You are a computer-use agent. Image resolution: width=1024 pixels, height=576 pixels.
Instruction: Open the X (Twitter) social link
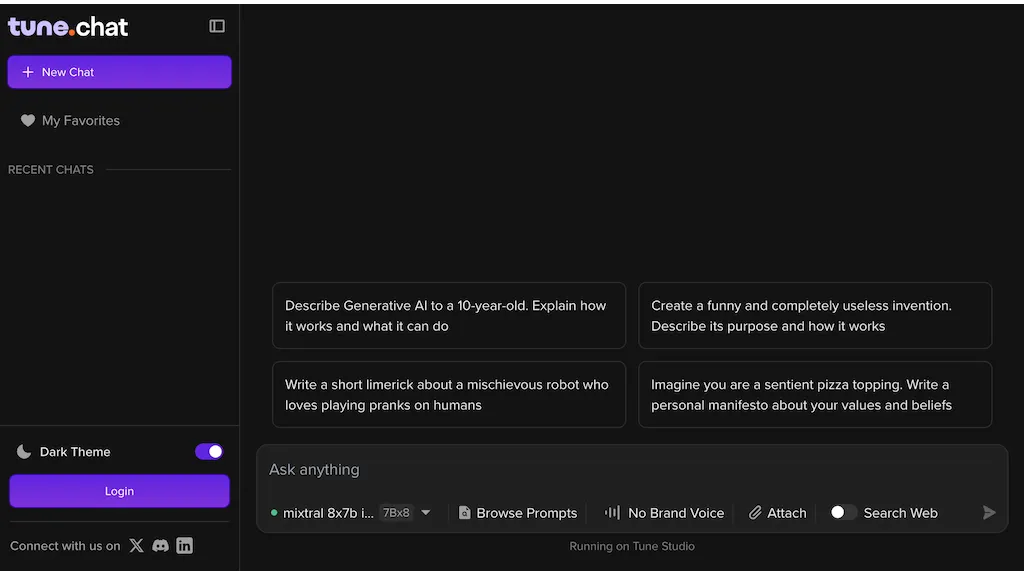[136, 545]
